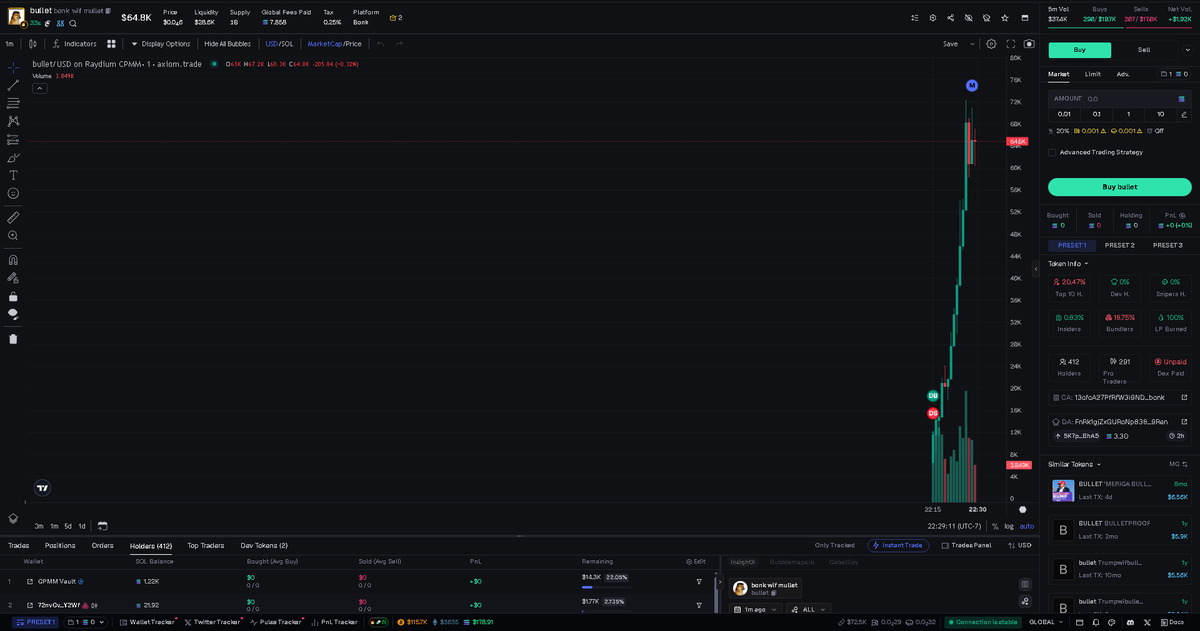
Task: Select the 5d time range
Action: click(x=68, y=526)
